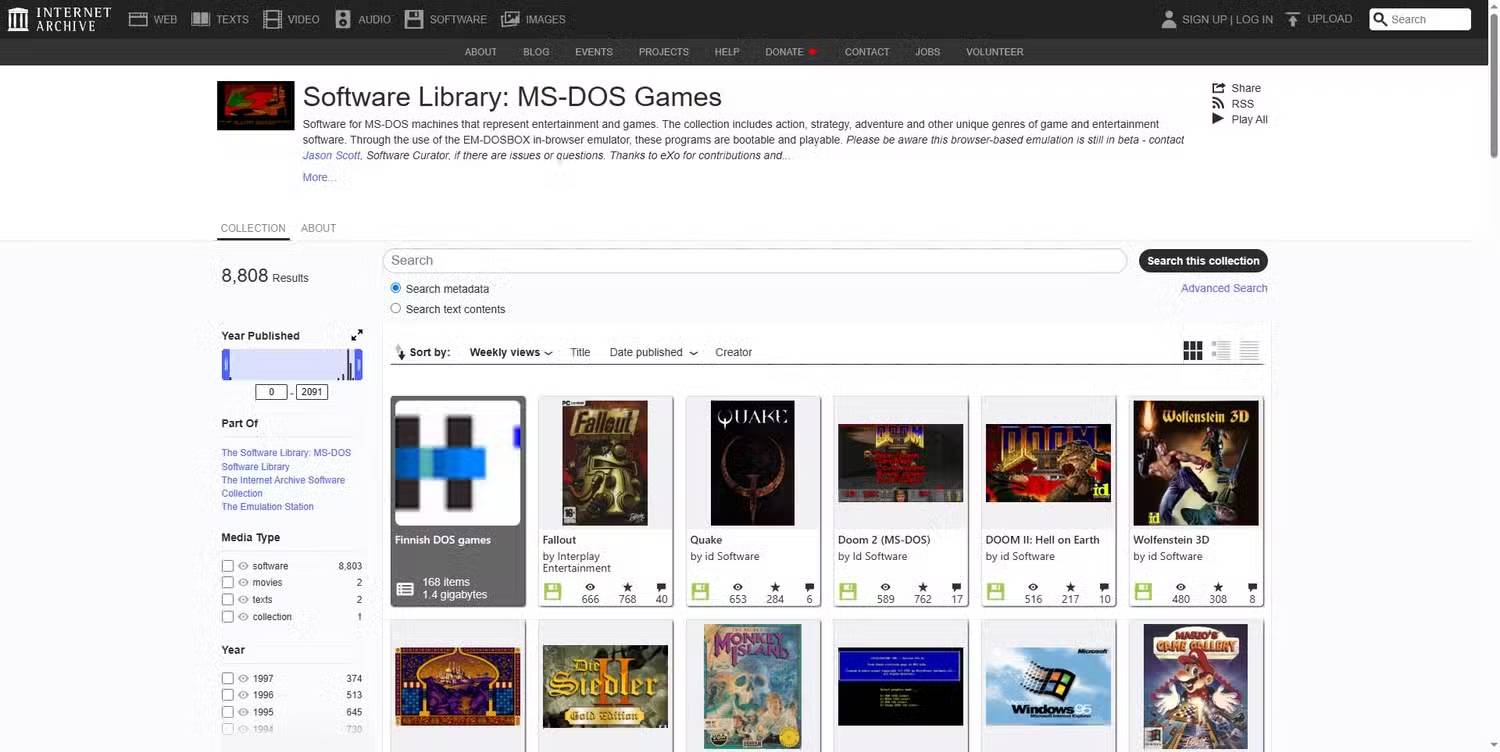Click the Fallout favorites star icon

(x=628, y=587)
